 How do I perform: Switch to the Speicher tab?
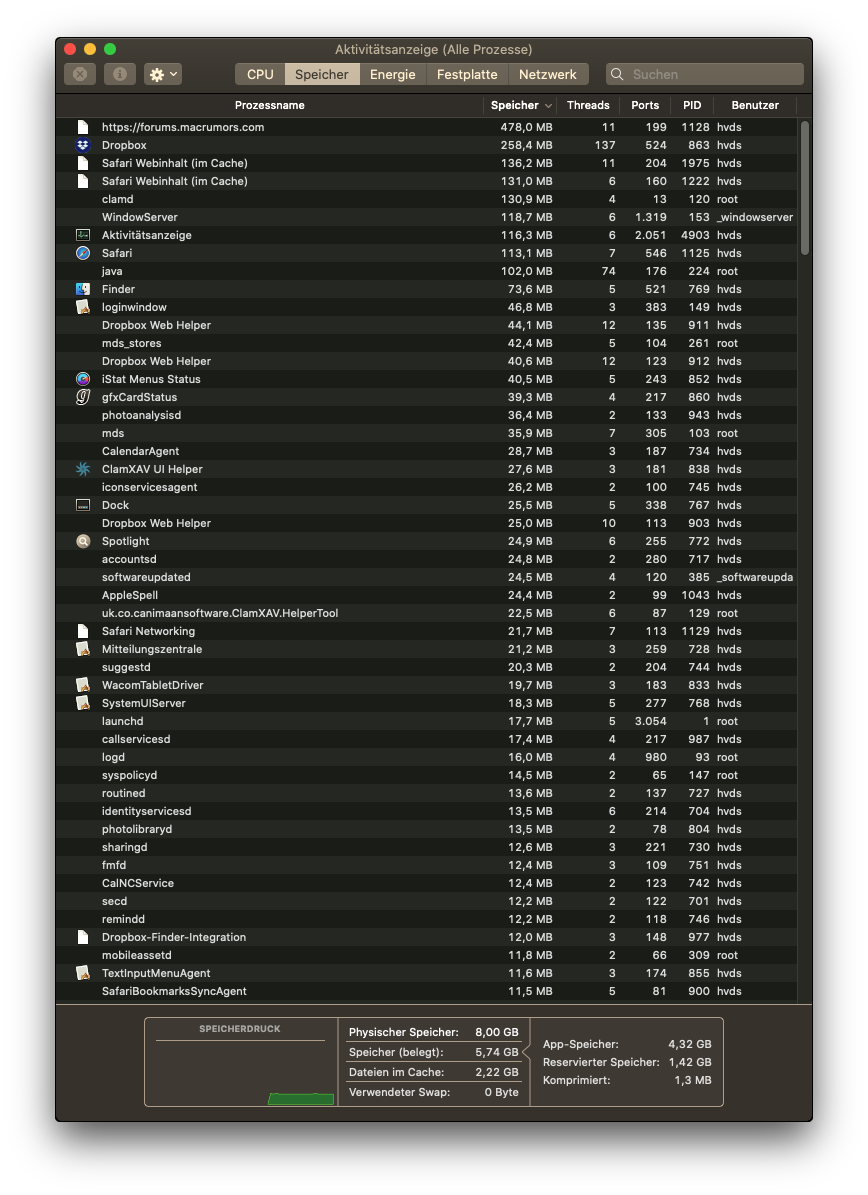pyautogui.click(x=322, y=74)
